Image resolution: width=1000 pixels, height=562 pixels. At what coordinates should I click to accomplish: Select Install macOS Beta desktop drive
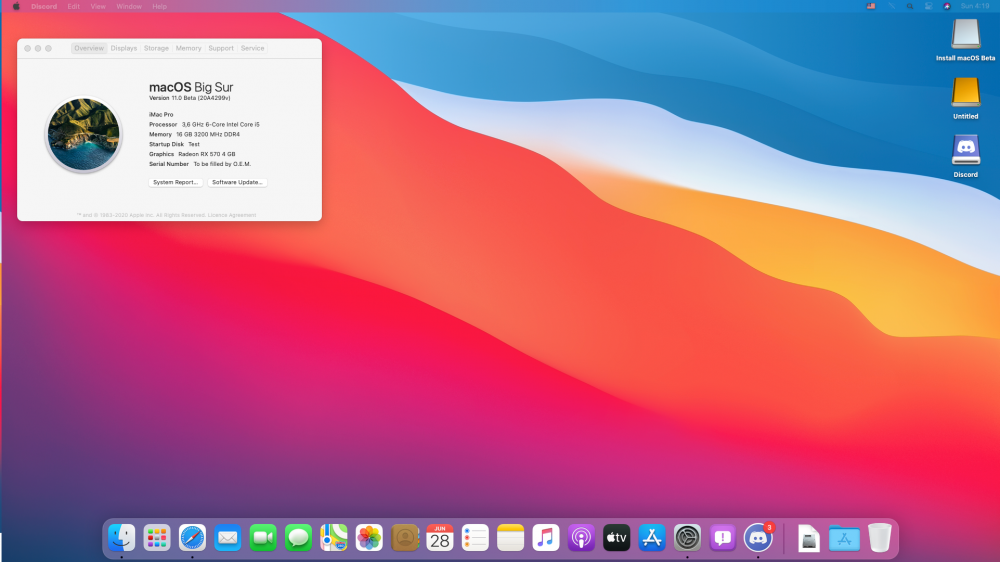(x=966, y=40)
